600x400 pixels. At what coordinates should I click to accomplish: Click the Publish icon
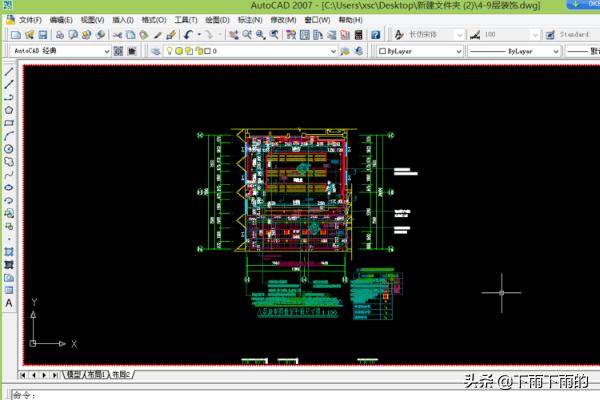coord(86,35)
